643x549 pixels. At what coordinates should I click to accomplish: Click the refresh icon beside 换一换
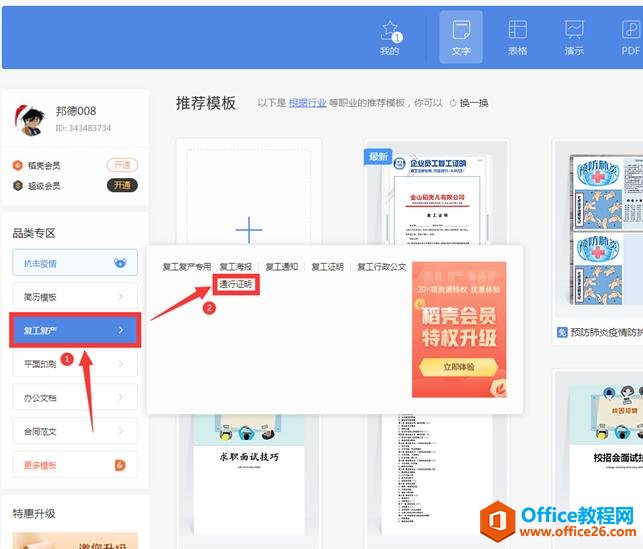pyautogui.click(x=453, y=103)
